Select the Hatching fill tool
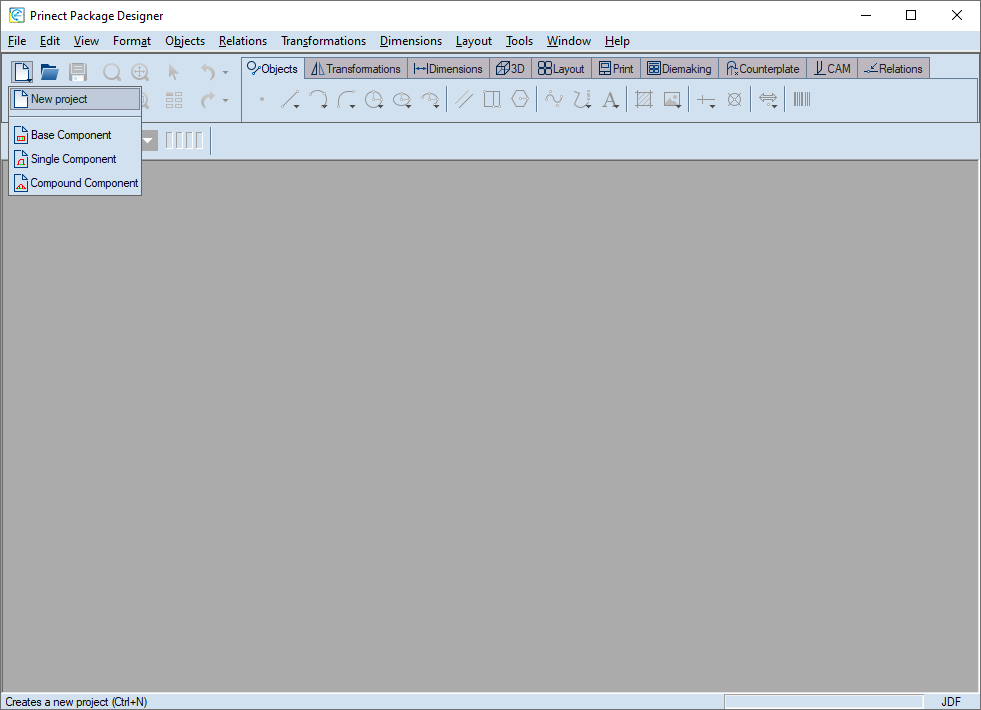The width and height of the screenshot is (981, 710). point(644,99)
